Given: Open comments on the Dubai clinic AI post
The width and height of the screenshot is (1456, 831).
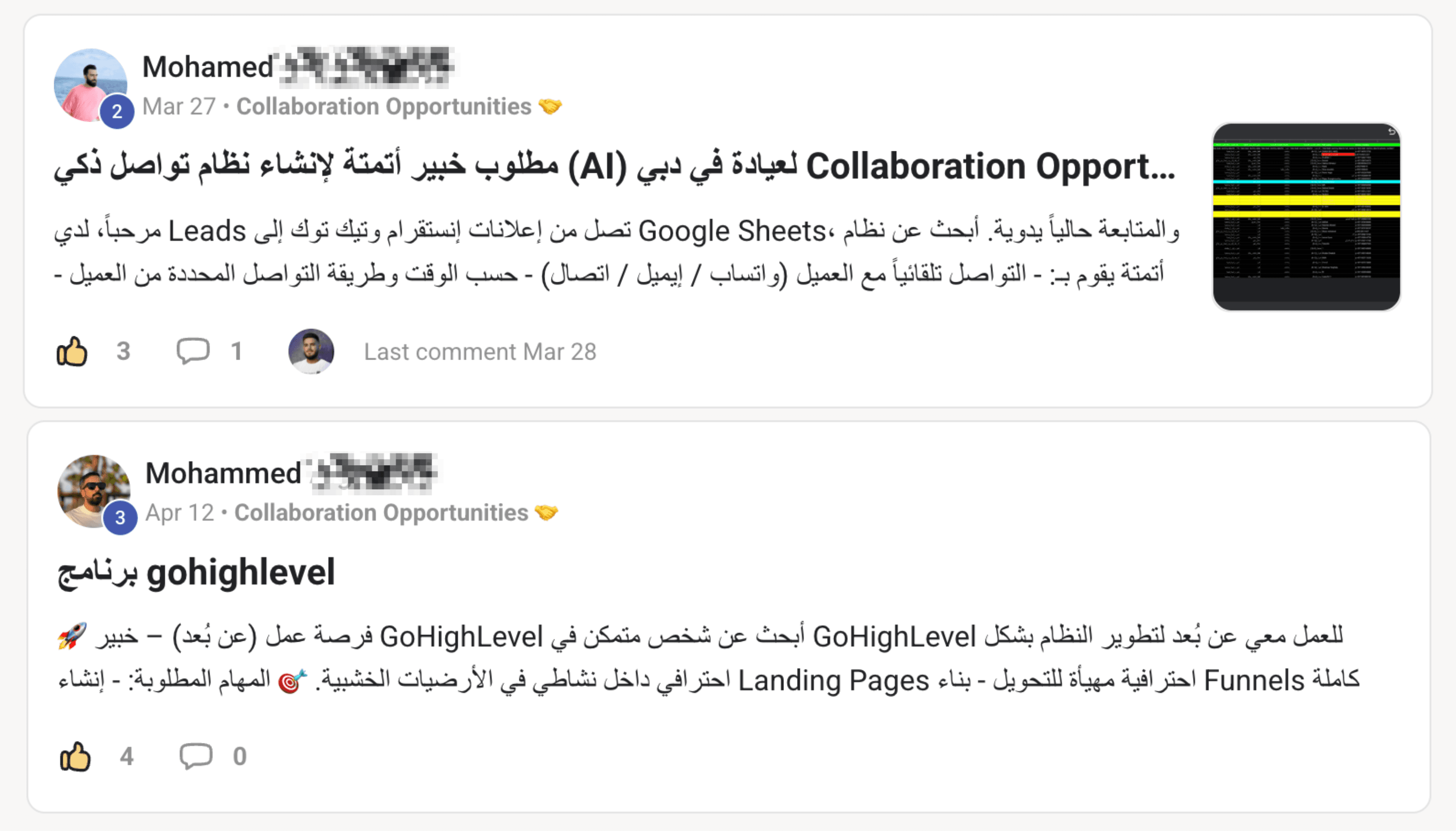Looking at the screenshot, I should pos(193,351).
